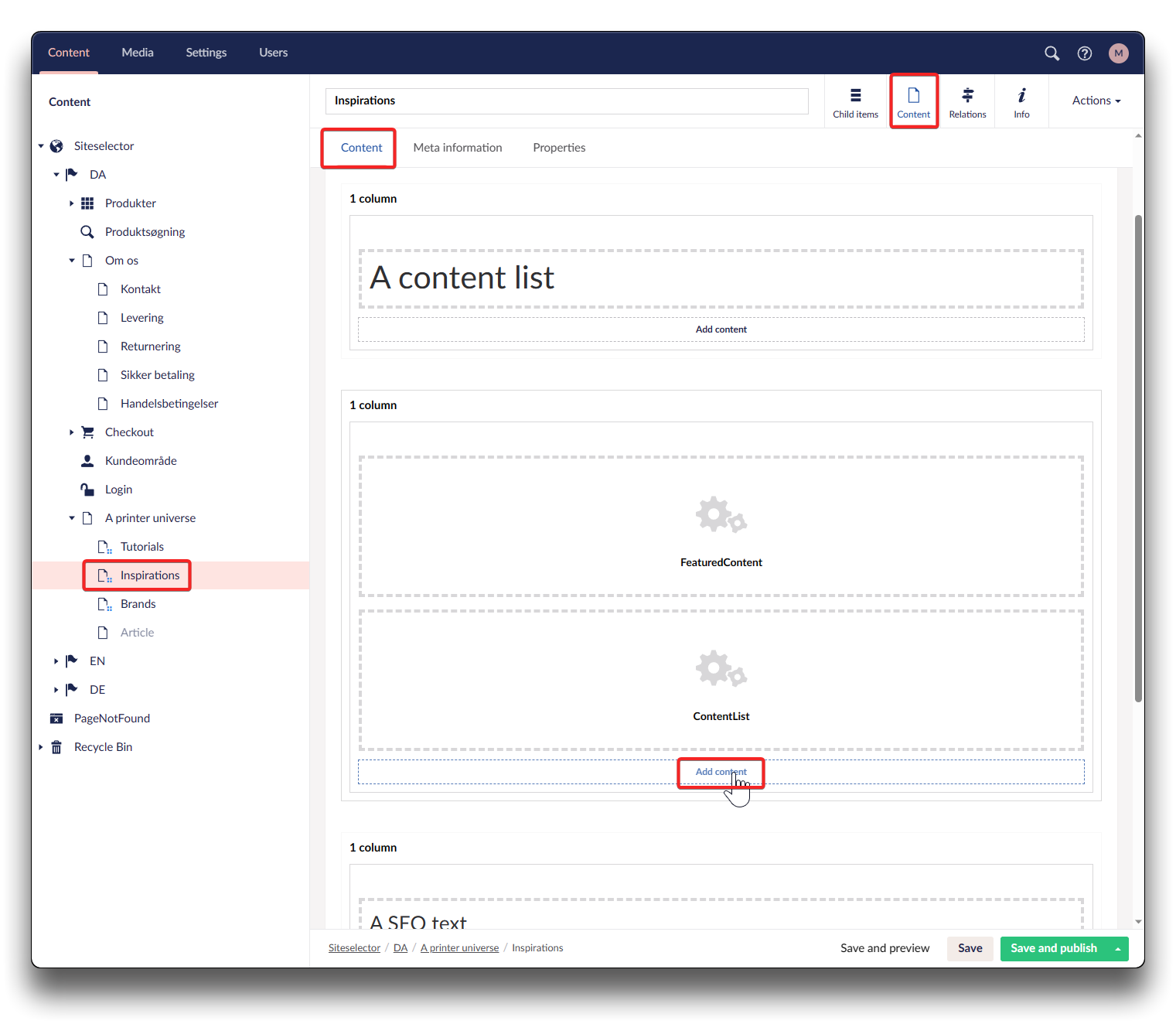This screenshot has height=1024, width=1176.
Task: Click the Recycle Bin trash icon
Action: [x=56, y=747]
